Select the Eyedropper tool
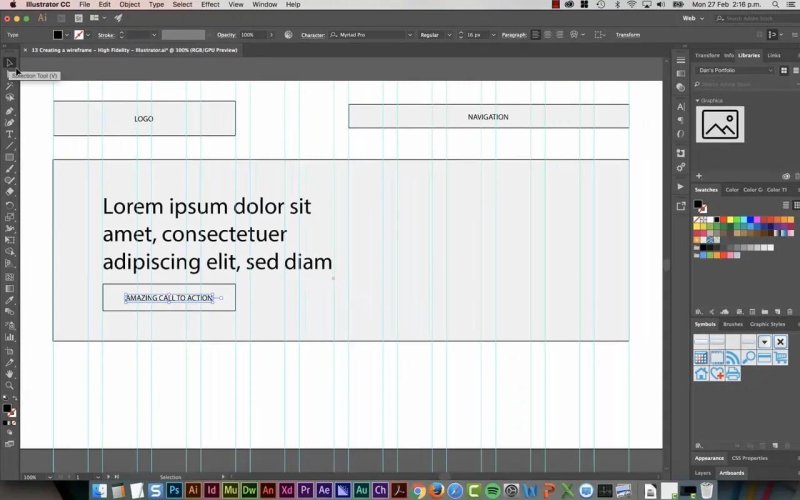This screenshot has height=500, width=800. click(x=9, y=300)
